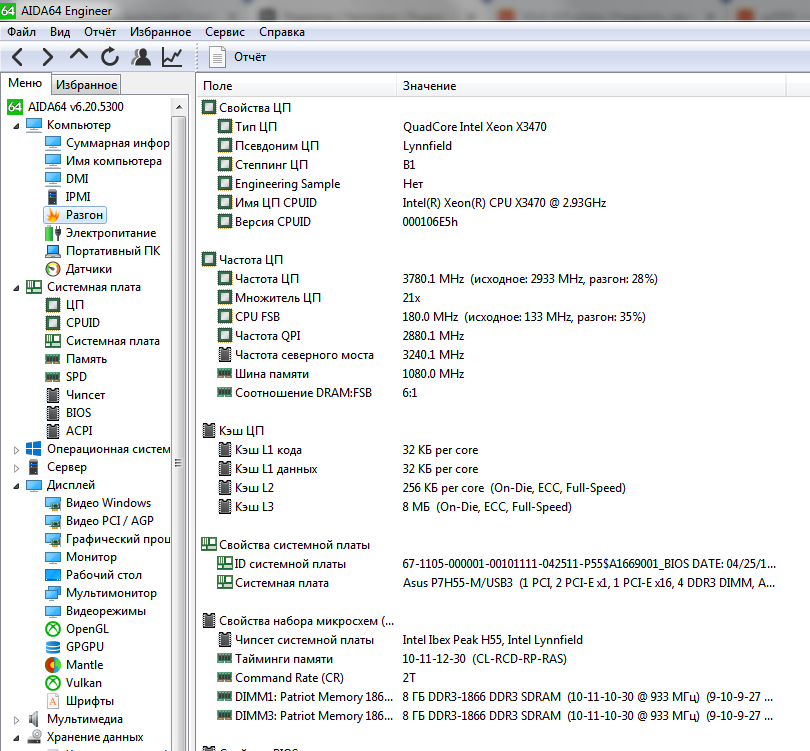Screen dimensions: 810x751
Task: Open the Избранное menu in menu bar
Action: click(x=160, y=32)
